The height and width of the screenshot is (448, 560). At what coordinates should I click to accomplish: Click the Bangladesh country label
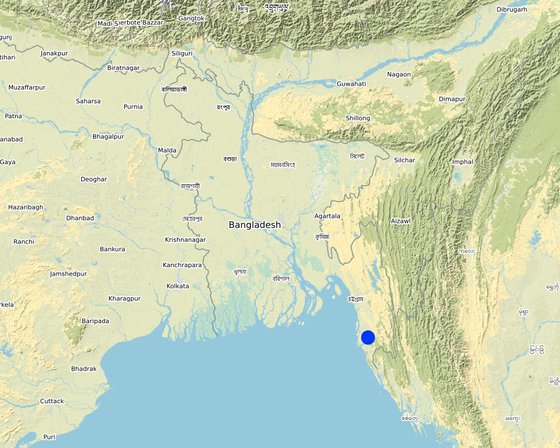pyautogui.click(x=255, y=225)
